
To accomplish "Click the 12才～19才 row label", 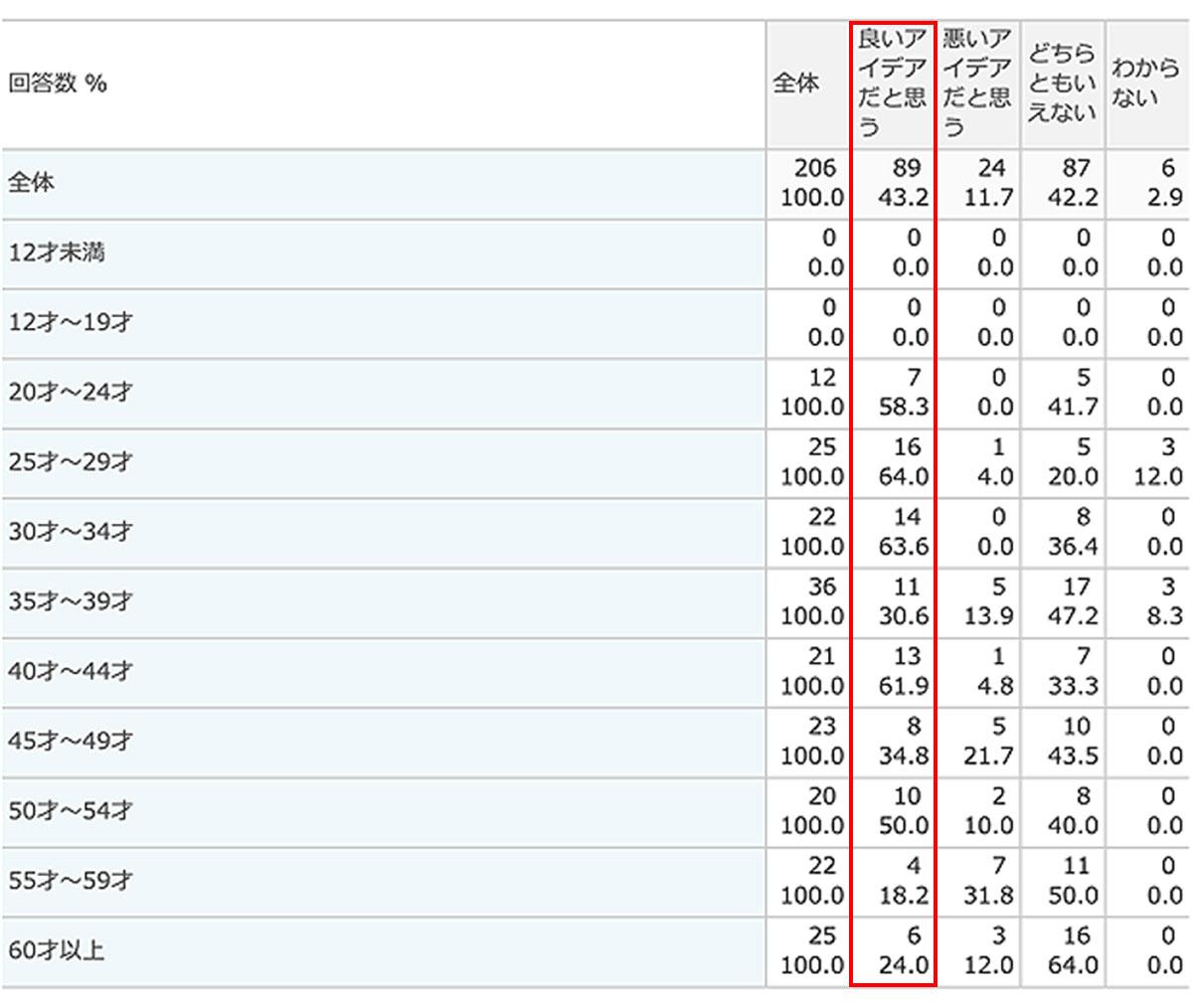I will (x=71, y=323).
